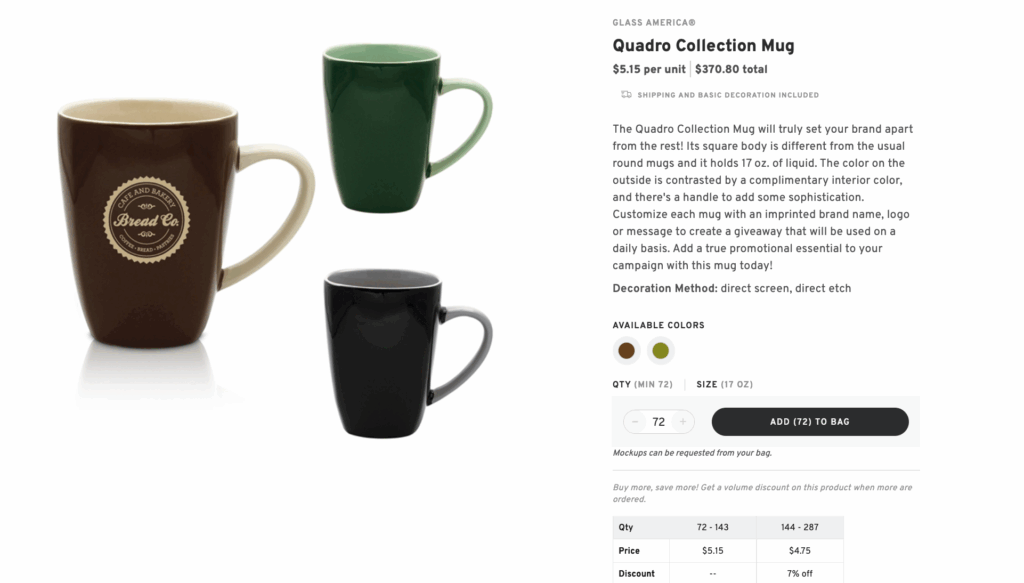The height and width of the screenshot is (583, 1024).
Task: Click the $5.15 per unit price text
Action: click(x=651, y=69)
